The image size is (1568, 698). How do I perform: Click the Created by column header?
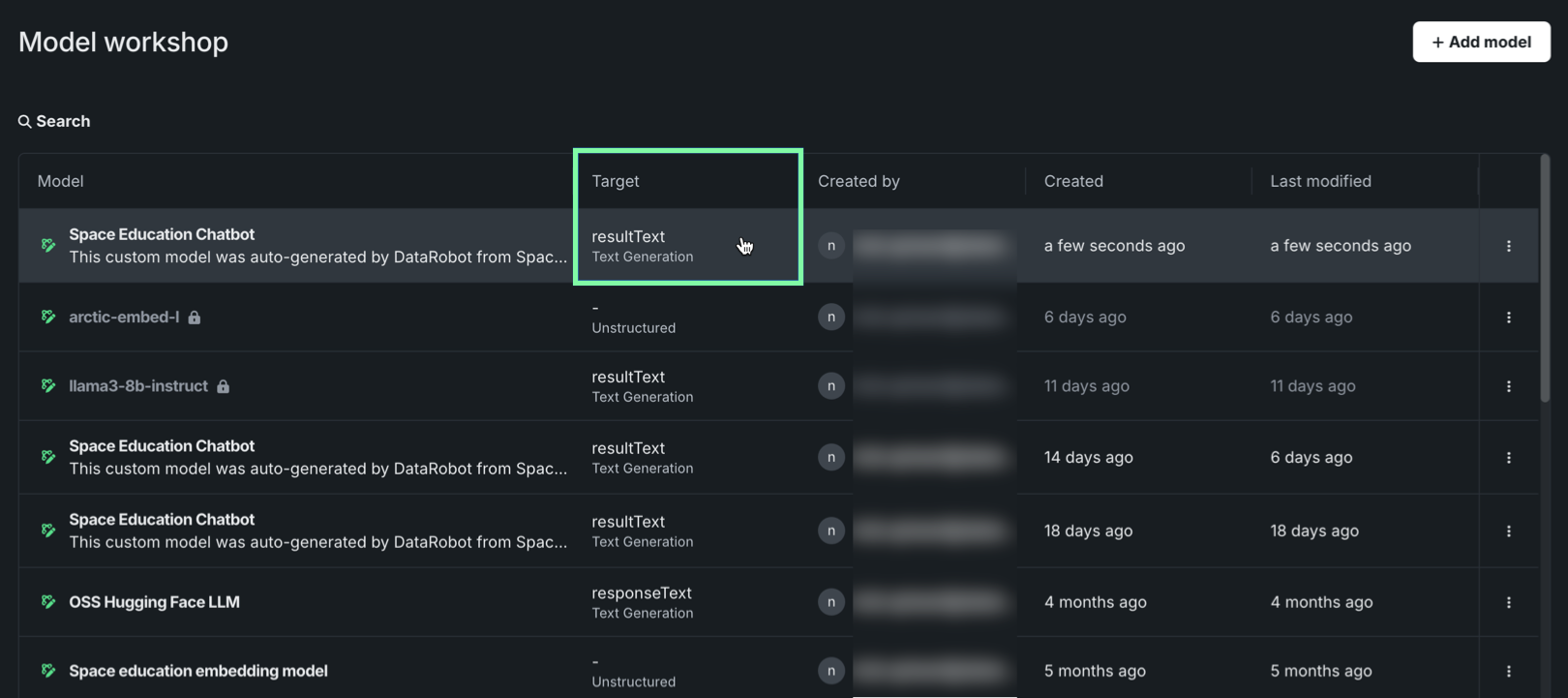tap(859, 181)
